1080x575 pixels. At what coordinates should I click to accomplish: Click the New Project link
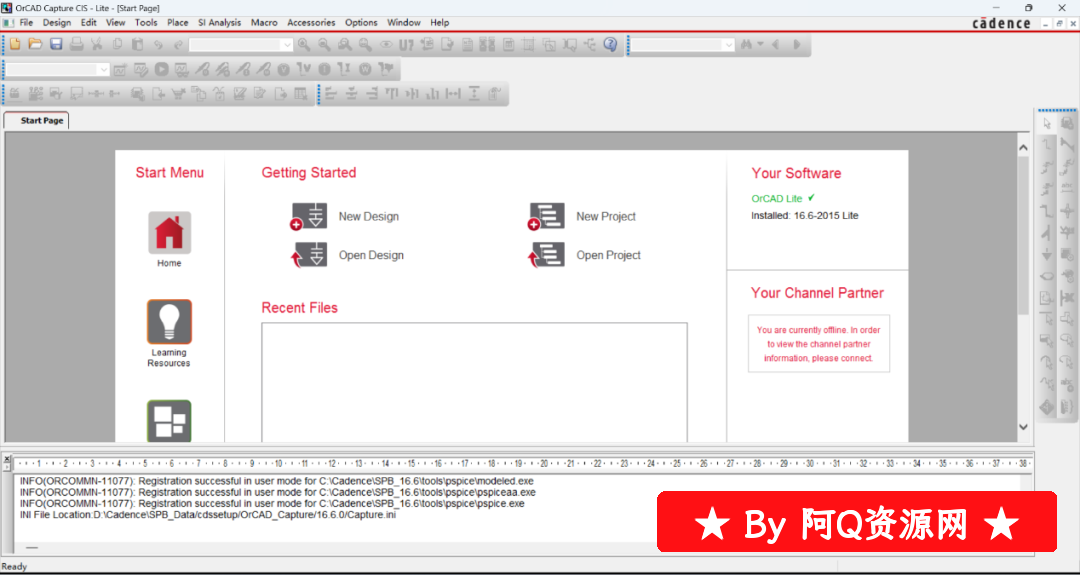point(606,216)
